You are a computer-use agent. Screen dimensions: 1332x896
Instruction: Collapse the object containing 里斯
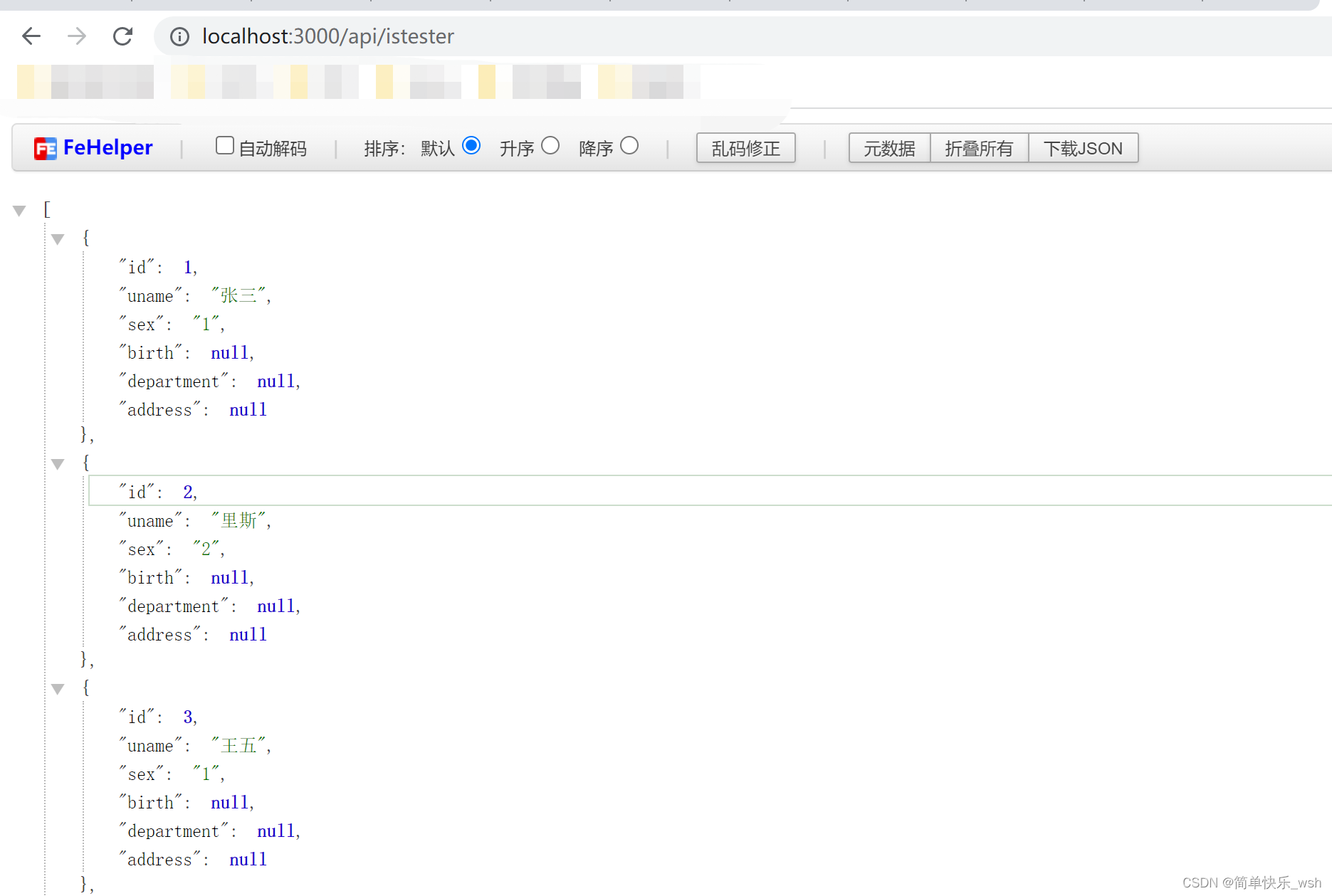tap(58, 464)
